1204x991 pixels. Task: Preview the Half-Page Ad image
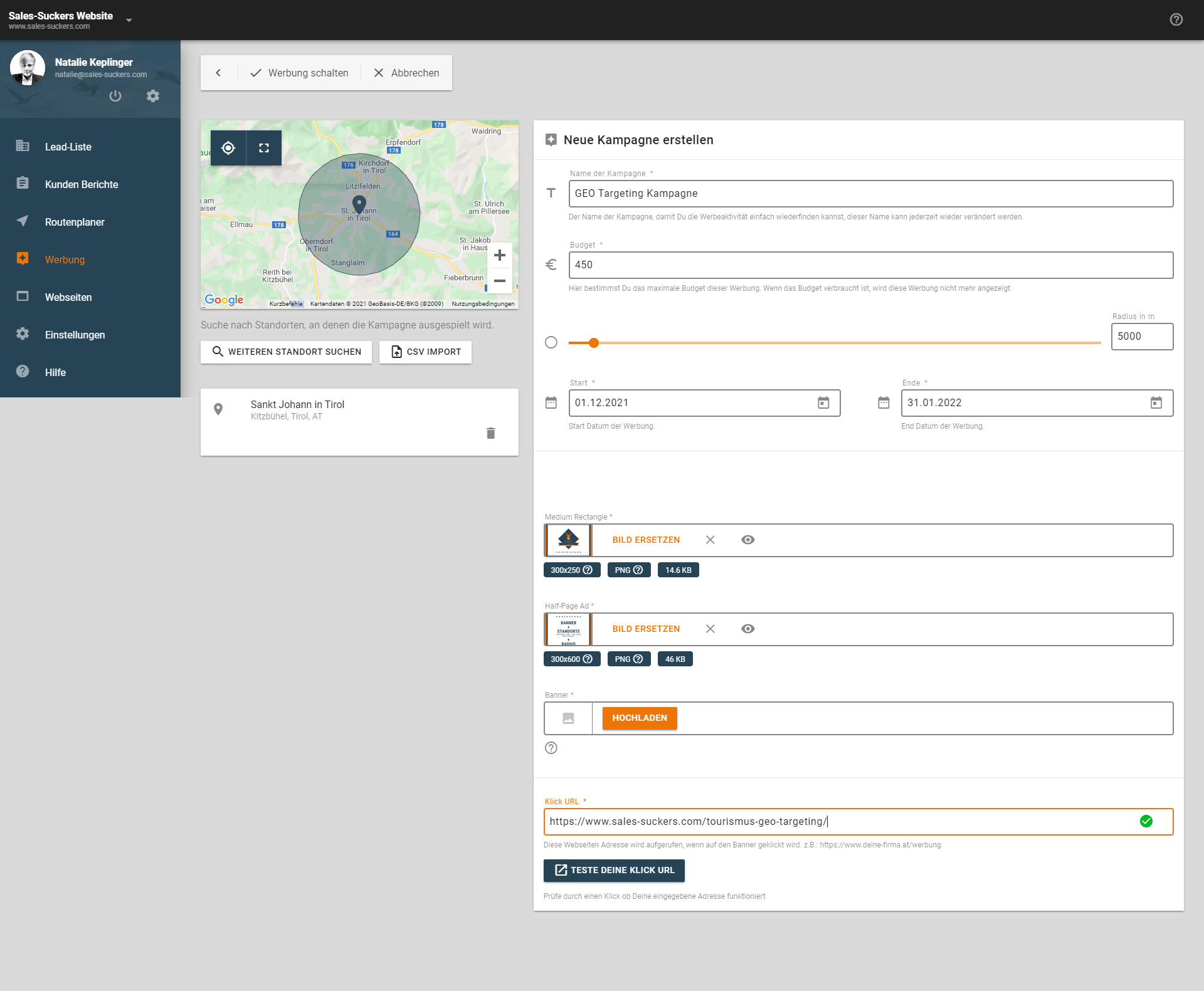(x=747, y=629)
